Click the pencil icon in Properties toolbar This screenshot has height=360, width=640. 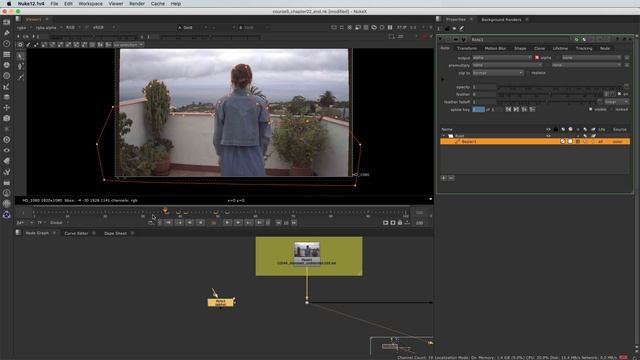(x=462, y=29)
